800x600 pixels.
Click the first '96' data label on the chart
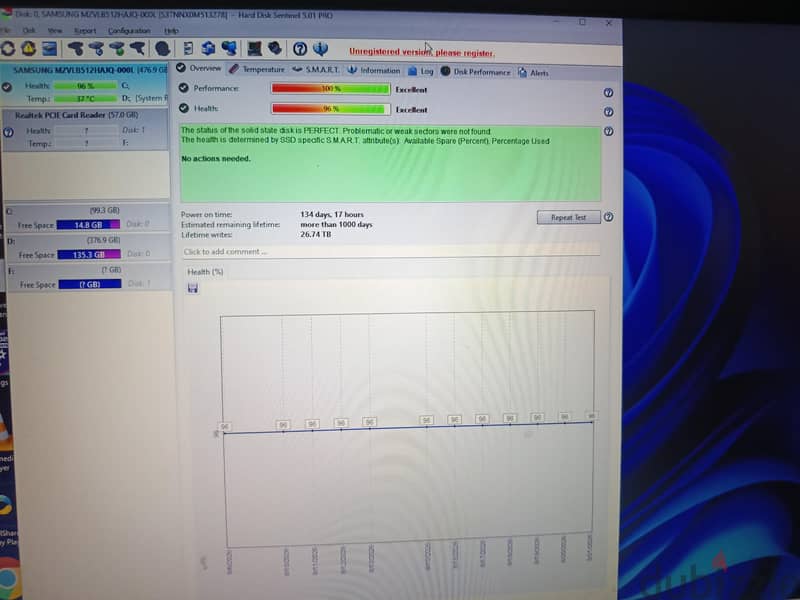tap(224, 427)
